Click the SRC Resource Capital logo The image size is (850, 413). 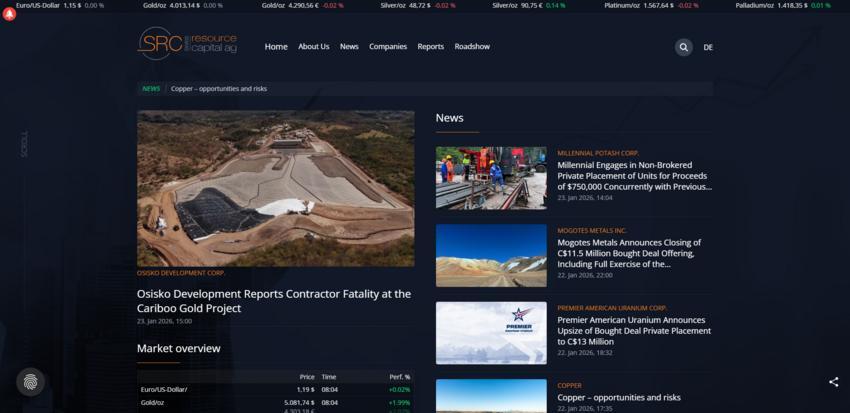click(188, 43)
